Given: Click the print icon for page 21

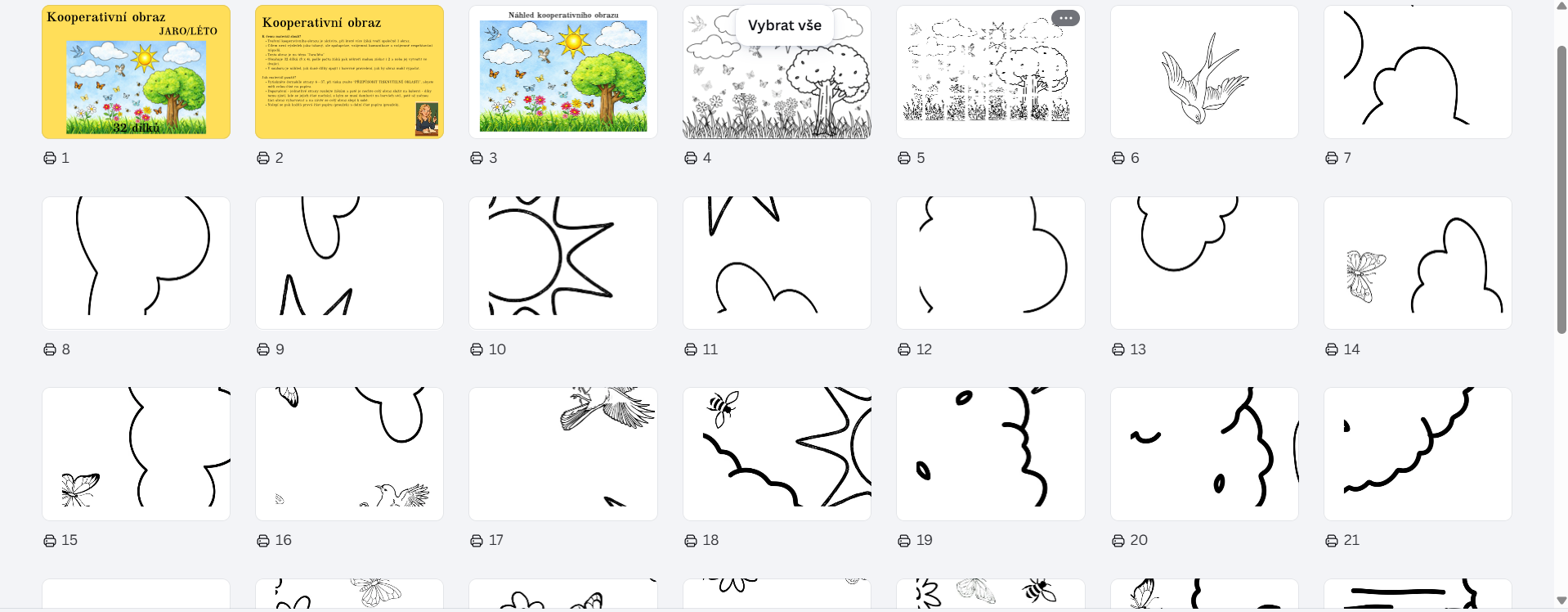Looking at the screenshot, I should tap(1332, 540).
